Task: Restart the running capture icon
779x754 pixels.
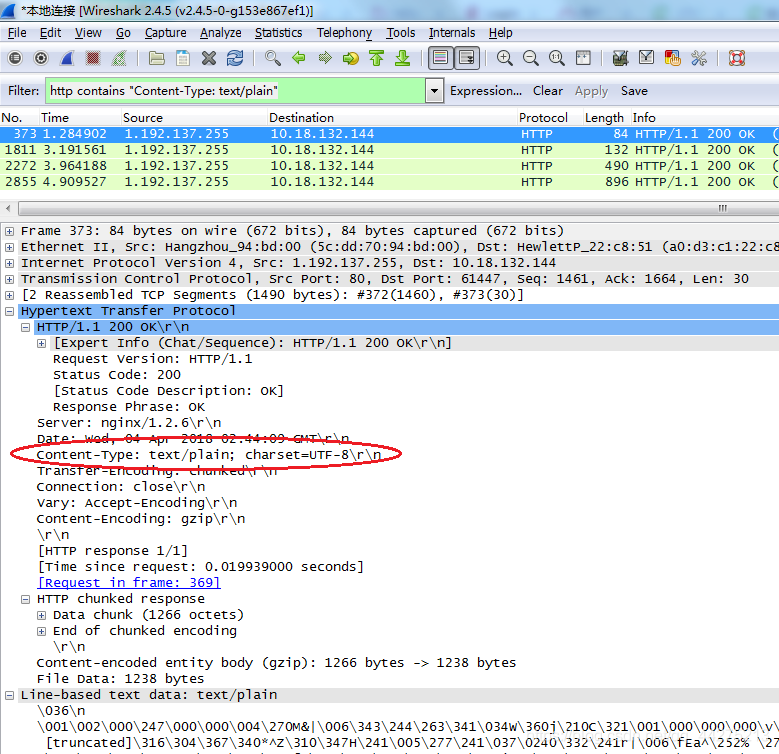Action: [x=119, y=58]
